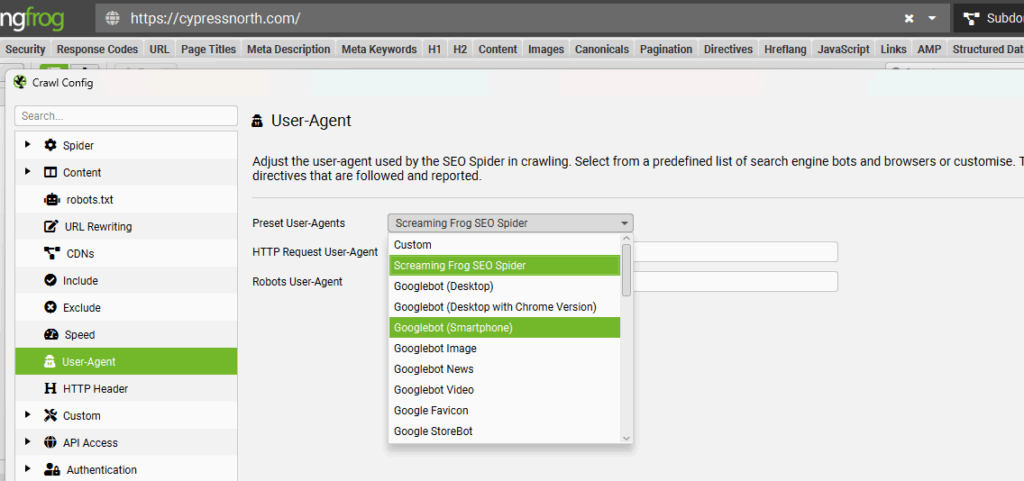
Task: Expand the API Access tree section
Action: (x=27, y=442)
